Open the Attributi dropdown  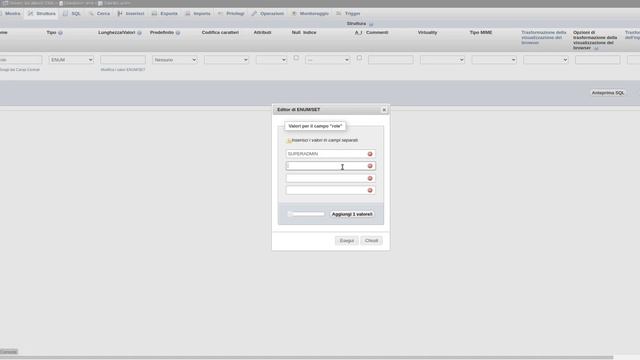271,60
